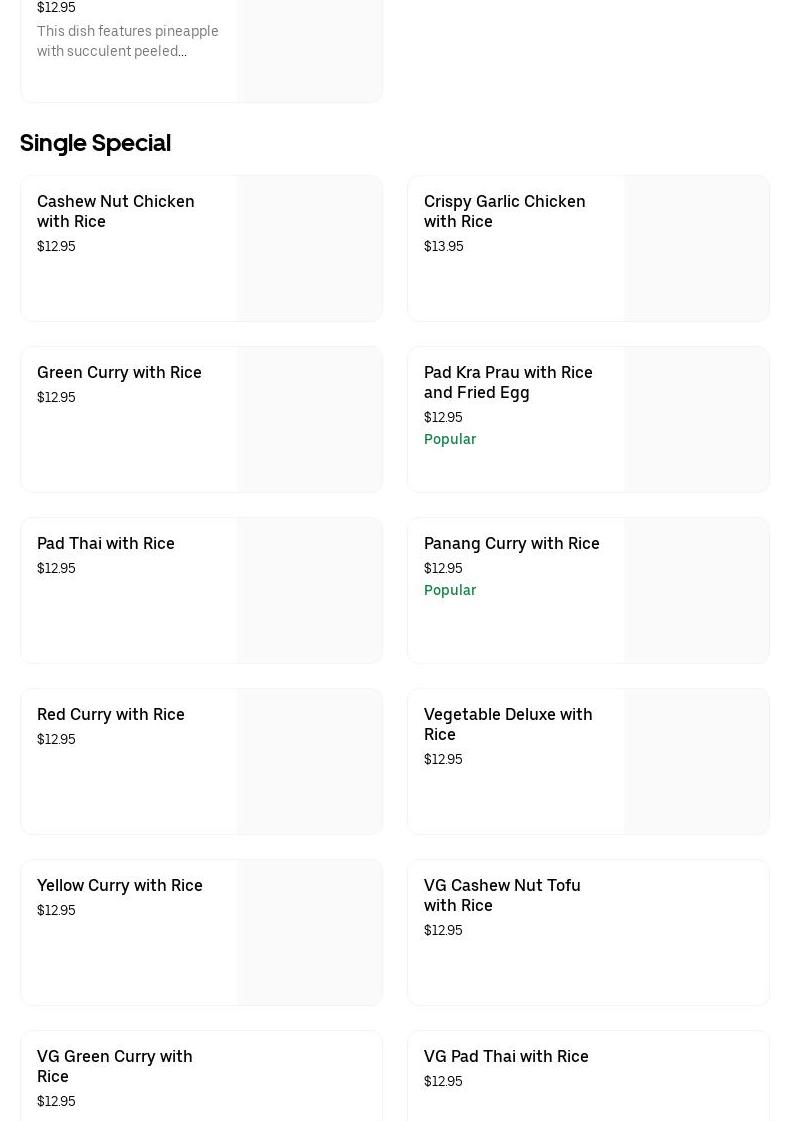Click the Pad Kra Prau image thumbnail
The image size is (804, 1121).
point(697,420)
